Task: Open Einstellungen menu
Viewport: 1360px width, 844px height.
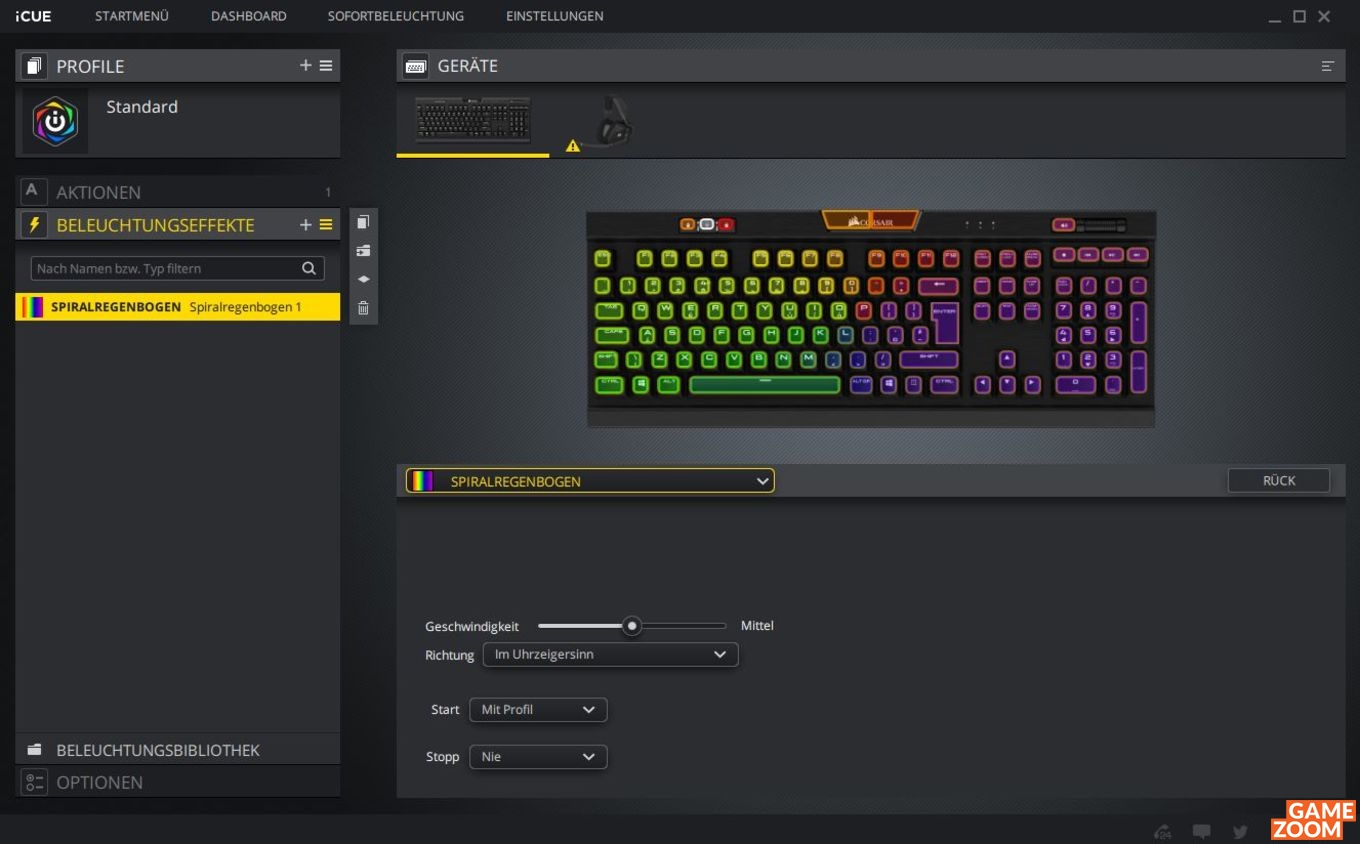Action: coord(555,16)
